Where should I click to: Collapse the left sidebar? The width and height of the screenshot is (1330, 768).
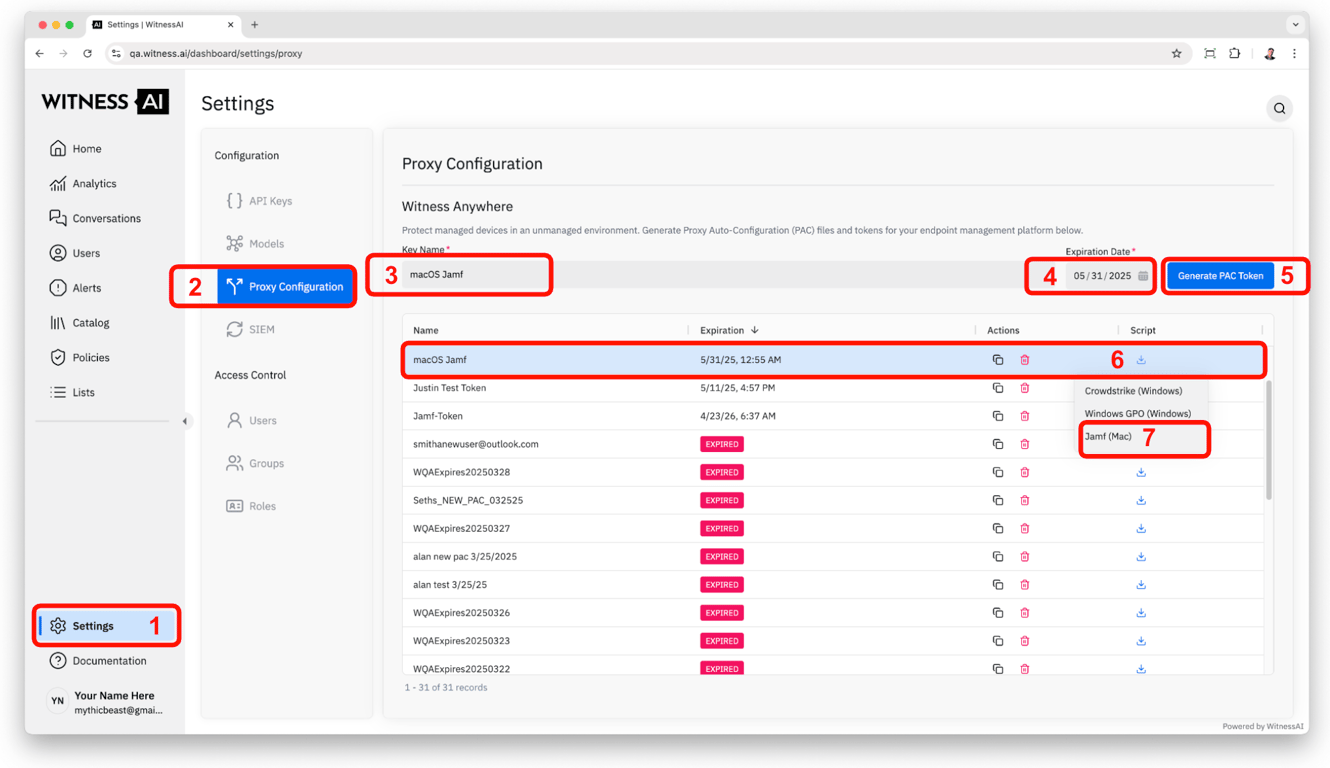(x=185, y=421)
